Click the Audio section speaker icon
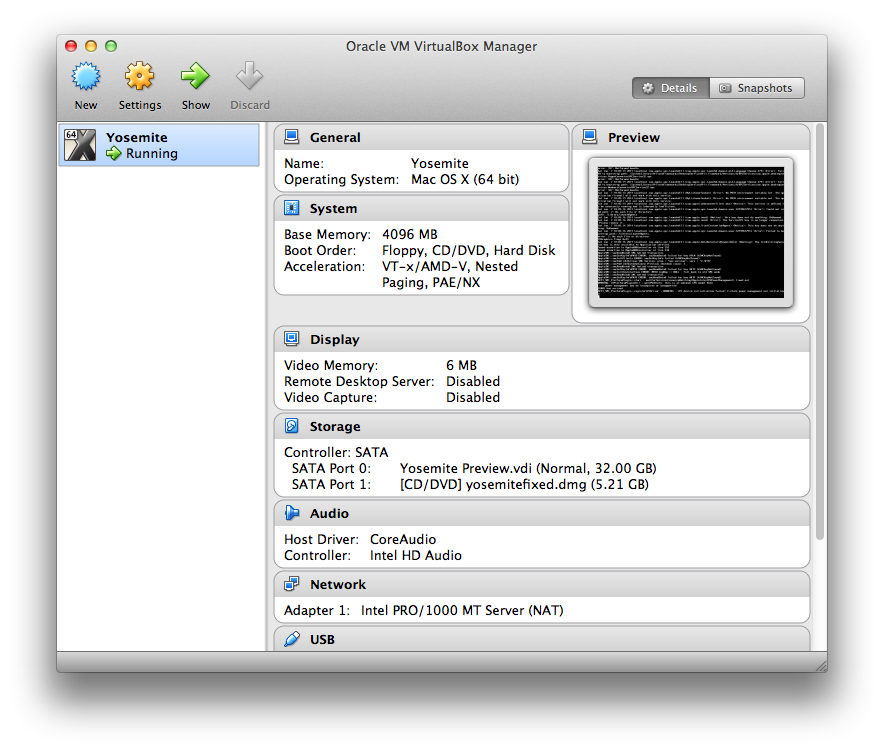 [x=292, y=513]
